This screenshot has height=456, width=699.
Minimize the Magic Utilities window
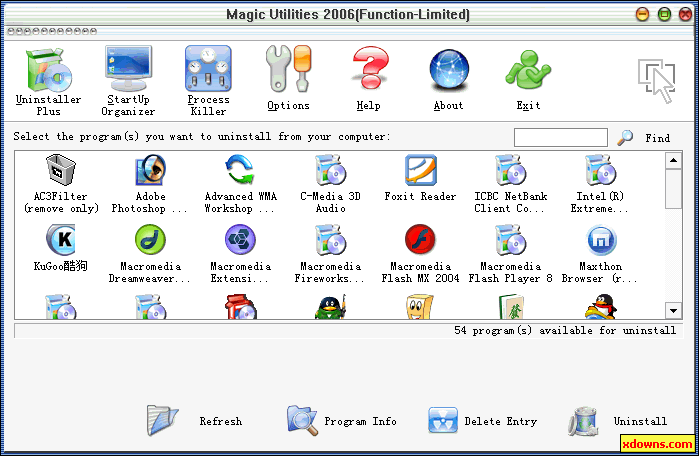click(x=642, y=14)
